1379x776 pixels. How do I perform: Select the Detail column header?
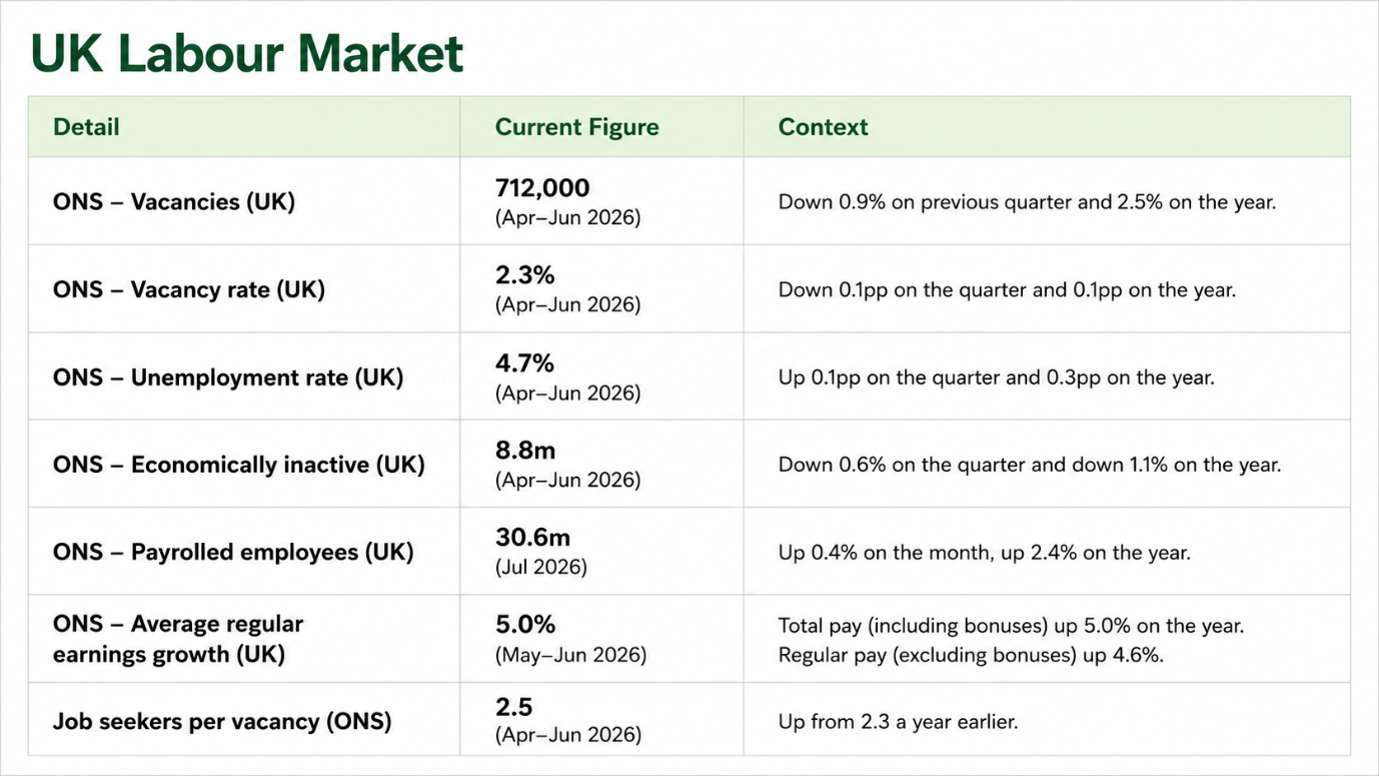pyautogui.click(x=86, y=127)
